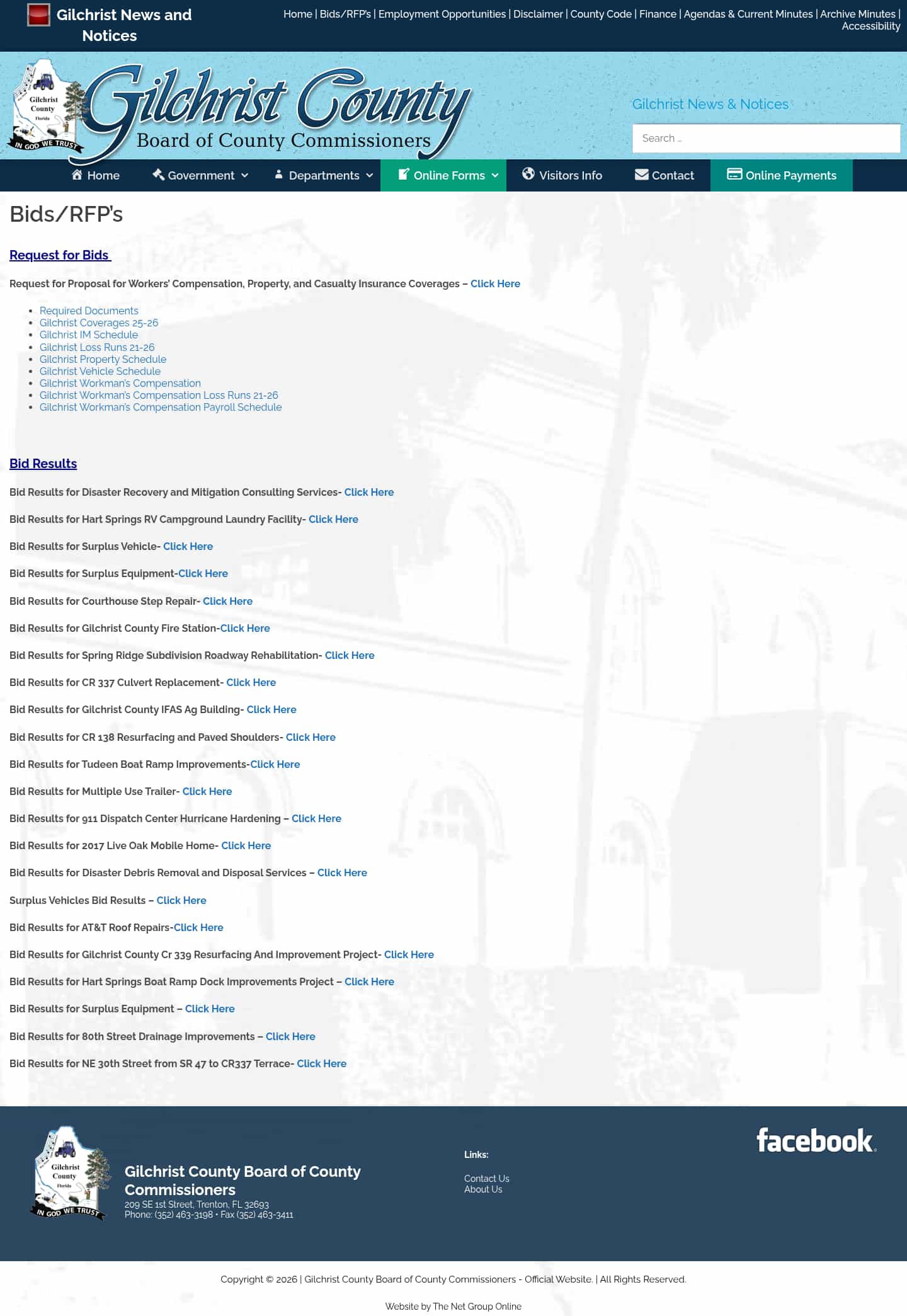View CR 138 Resurfacing bid results
This screenshot has width=907, height=1316.
click(x=311, y=737)
